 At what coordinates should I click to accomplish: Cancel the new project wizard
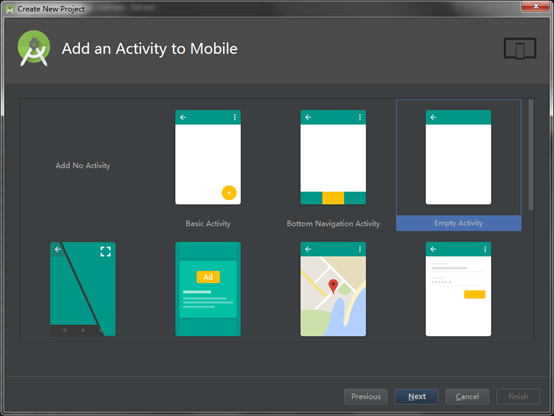click(x=467, y=397)
